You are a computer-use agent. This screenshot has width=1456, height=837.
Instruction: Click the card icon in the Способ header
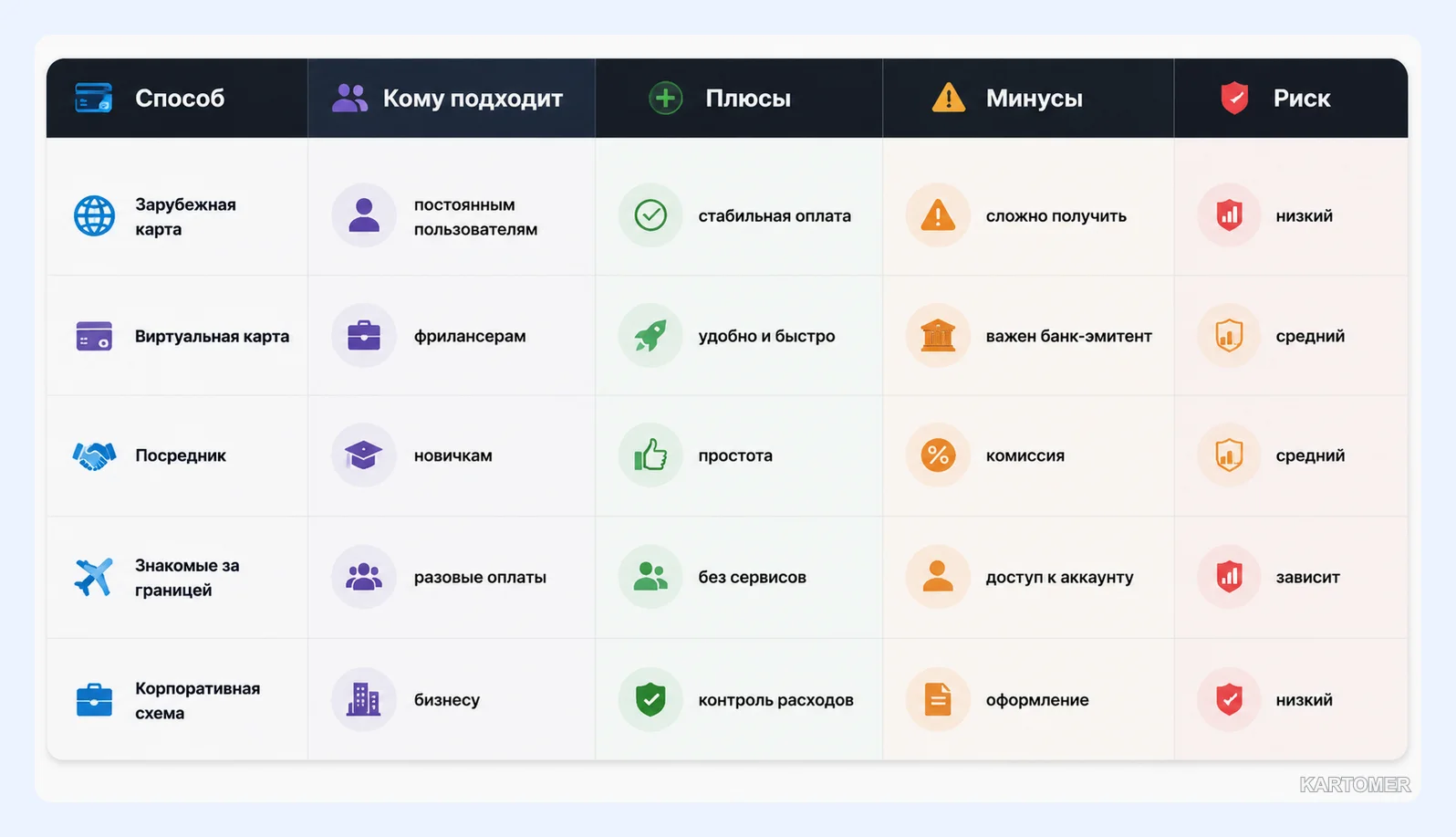click(x=93, y=98)
